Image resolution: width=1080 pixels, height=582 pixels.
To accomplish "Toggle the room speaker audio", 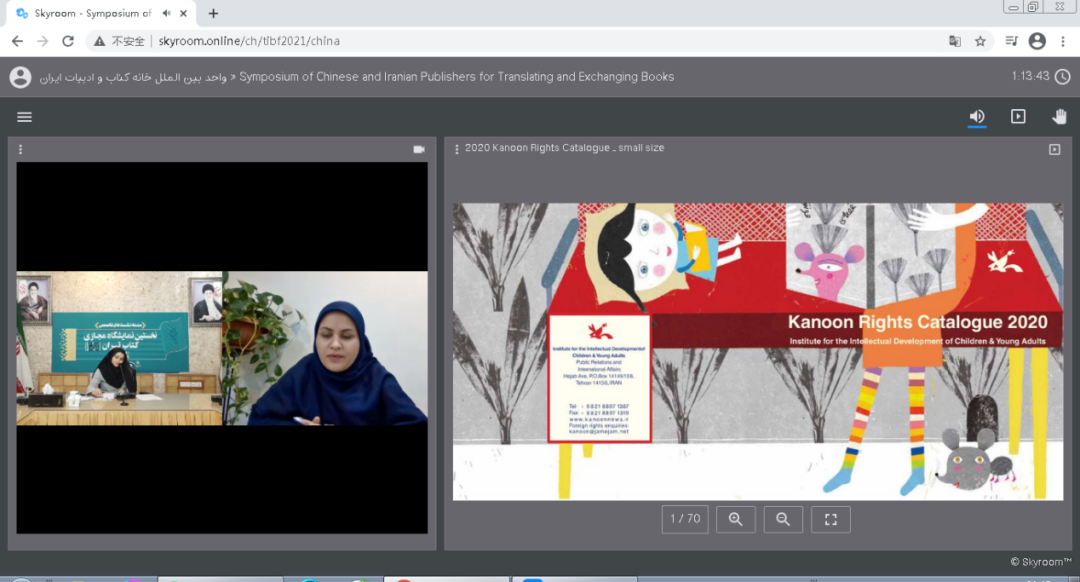I will (977, 117).
